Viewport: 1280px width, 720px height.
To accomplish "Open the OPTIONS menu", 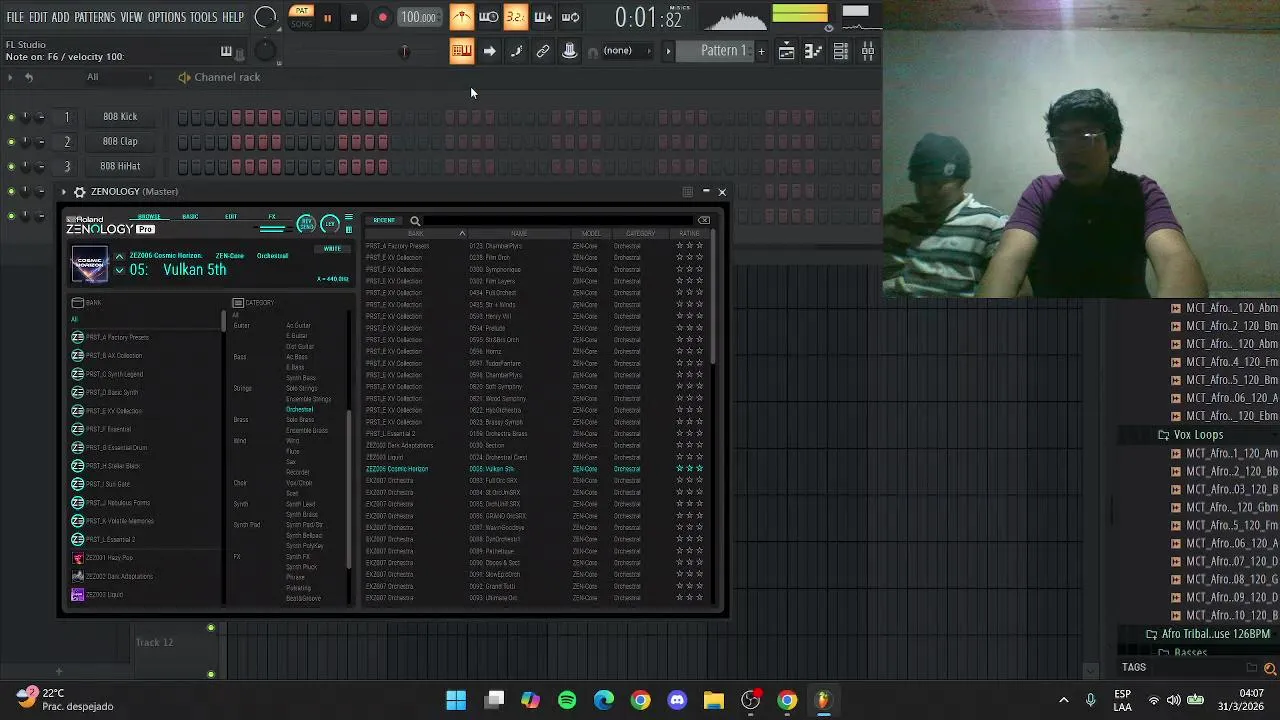I will 167,18.
